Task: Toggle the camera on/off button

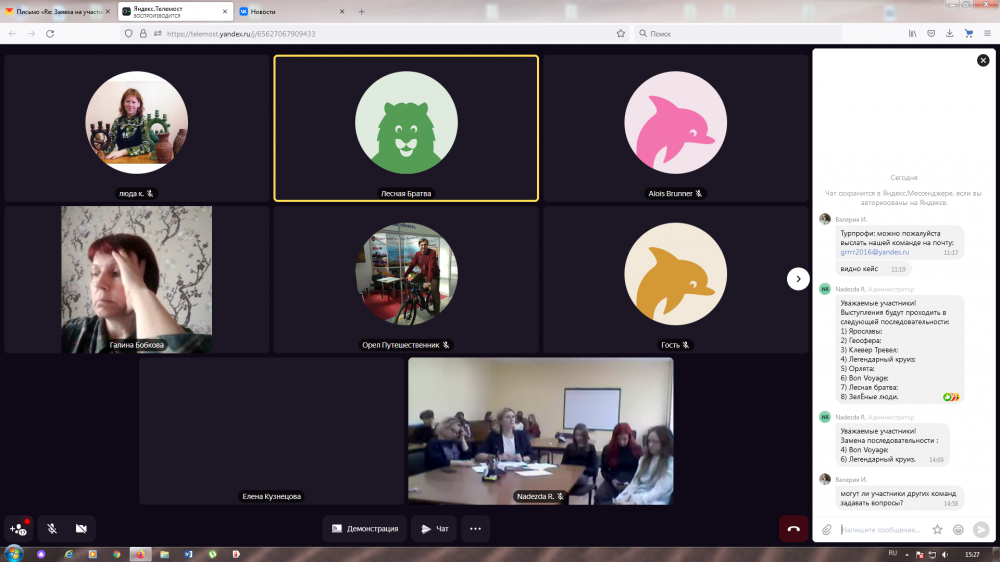Action: [81, 528]
